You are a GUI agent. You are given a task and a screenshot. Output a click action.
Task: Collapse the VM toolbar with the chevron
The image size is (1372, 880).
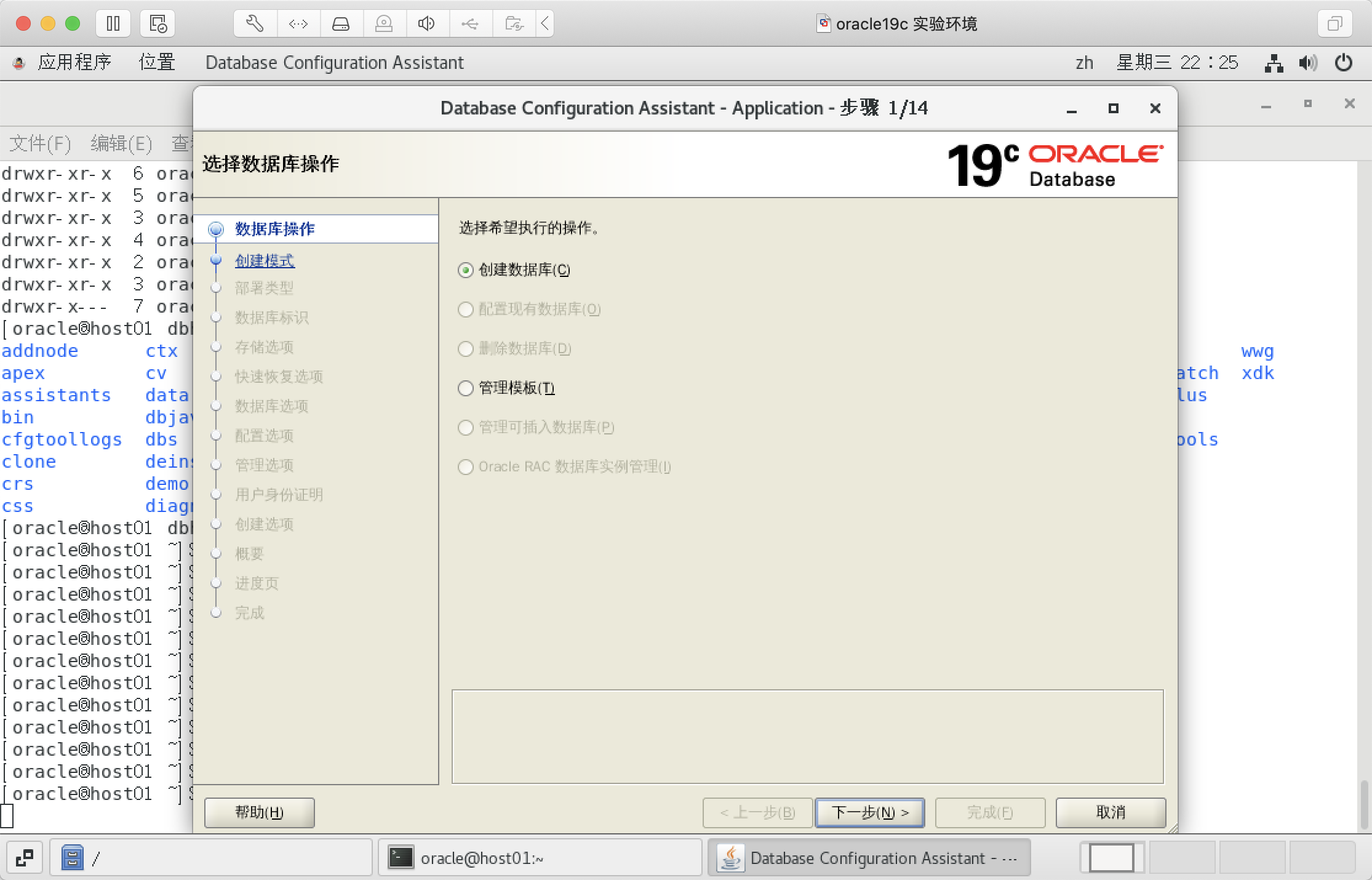(544, 23)
